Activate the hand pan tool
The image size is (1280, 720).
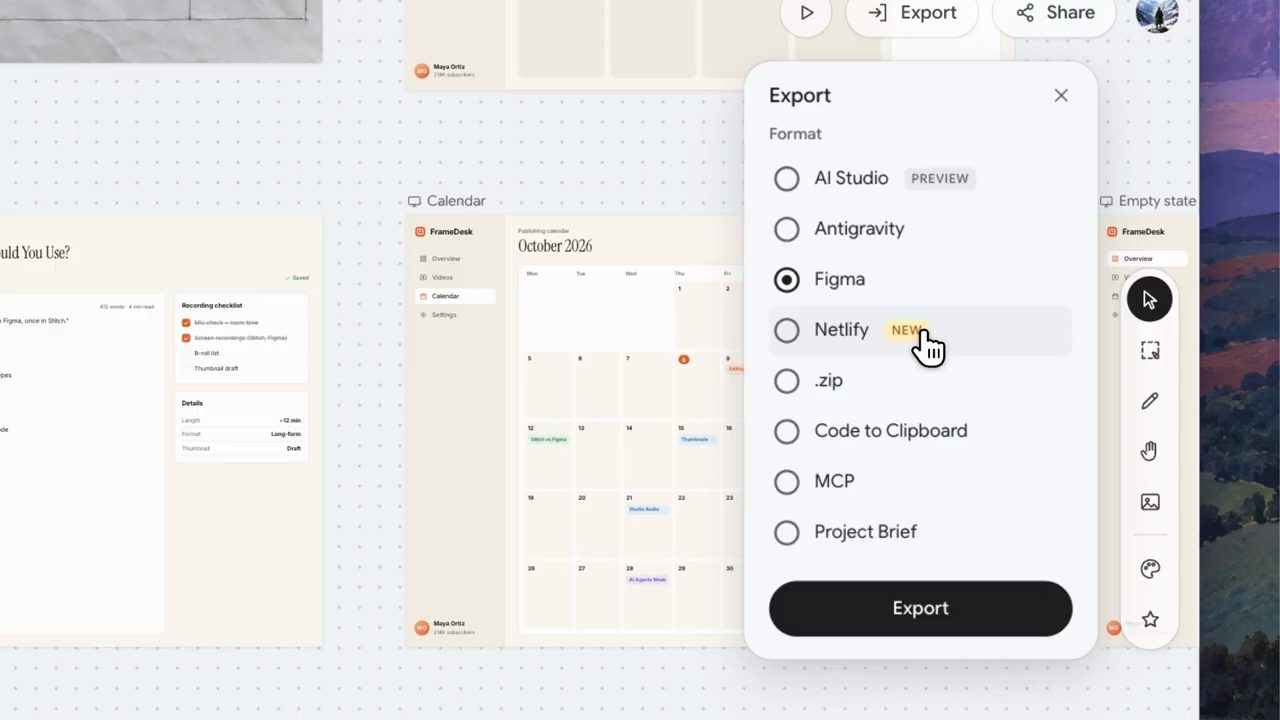click(1150, 452)
